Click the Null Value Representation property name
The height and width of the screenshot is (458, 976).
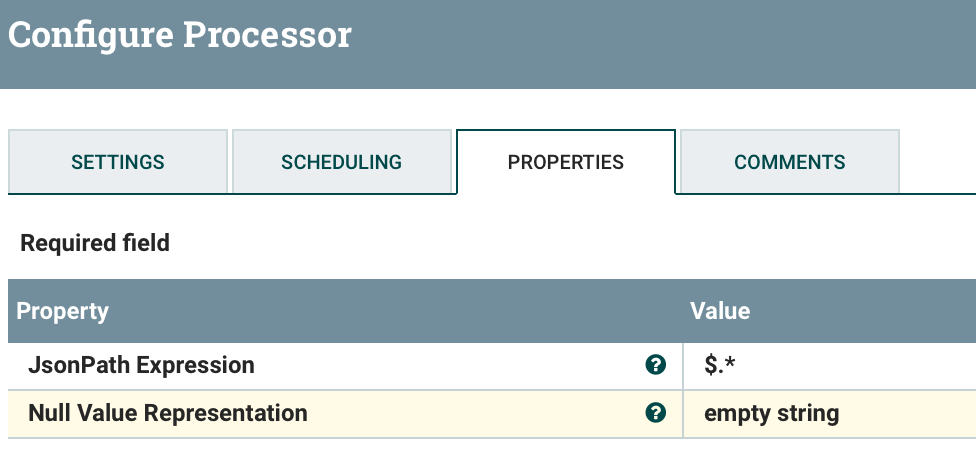click(168, 413)
